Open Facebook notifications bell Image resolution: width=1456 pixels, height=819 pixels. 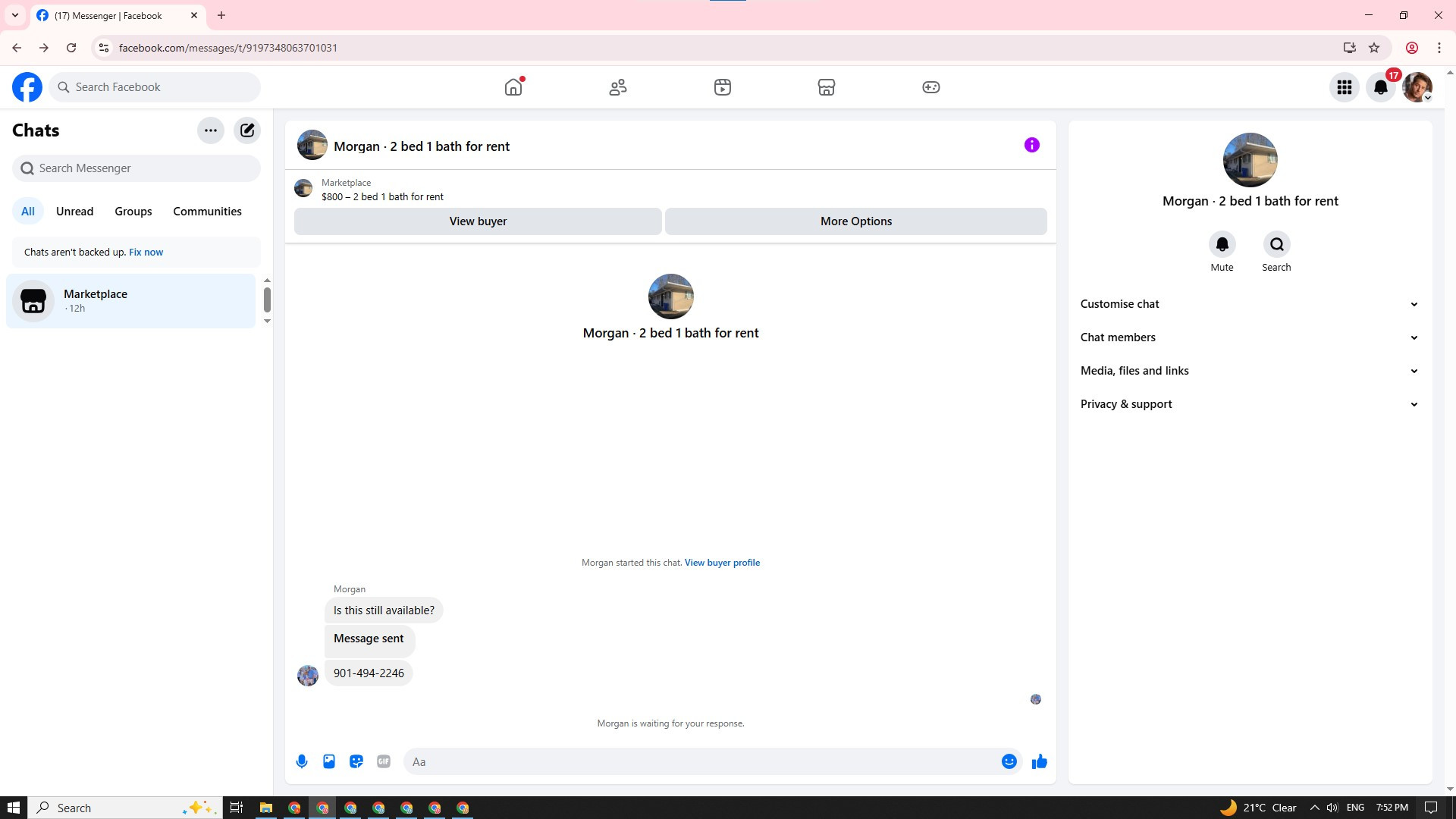1381,87
